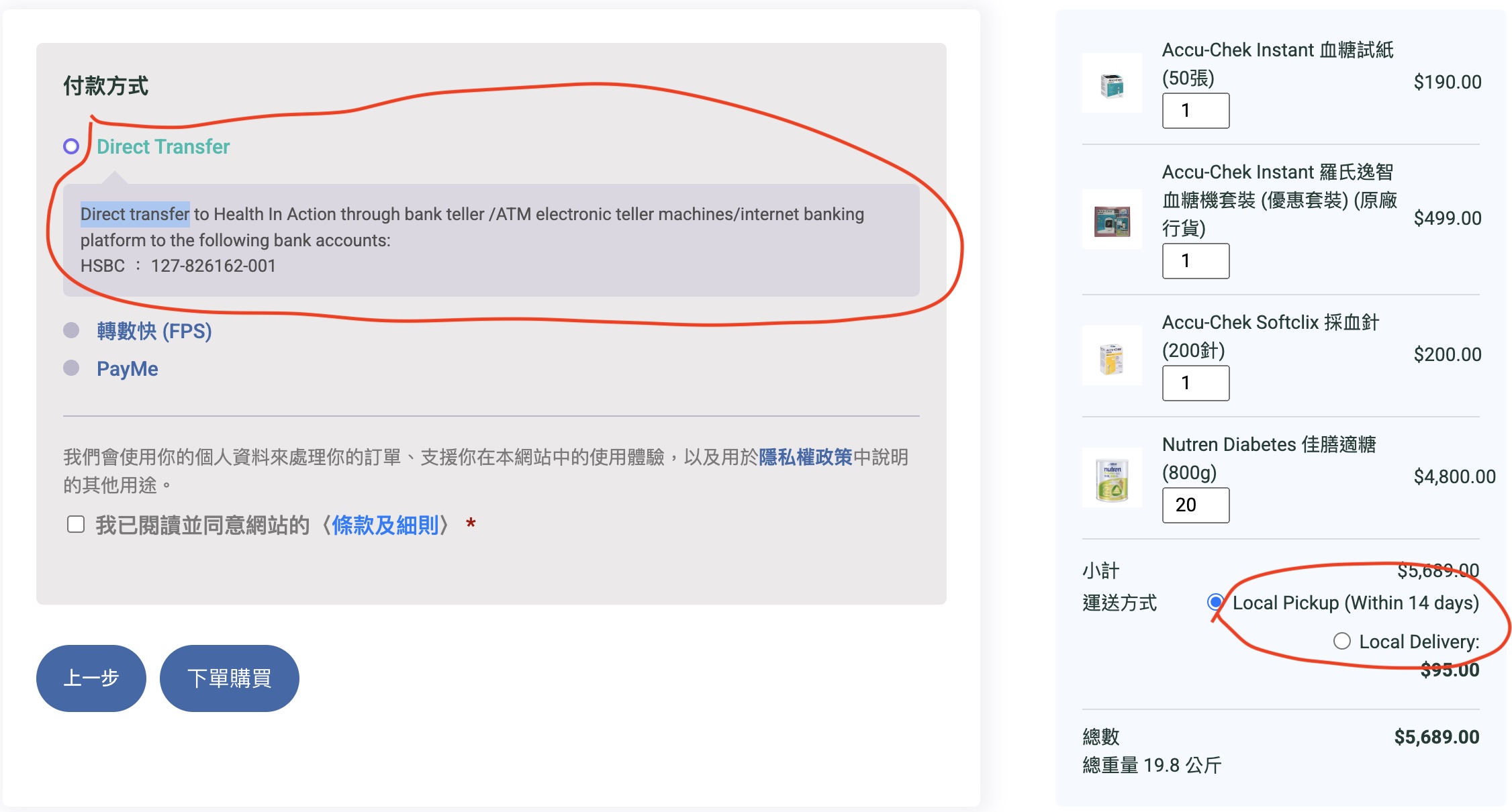Click the Accu-Chek Instant test strips thumbnail

click(1112, 83)
